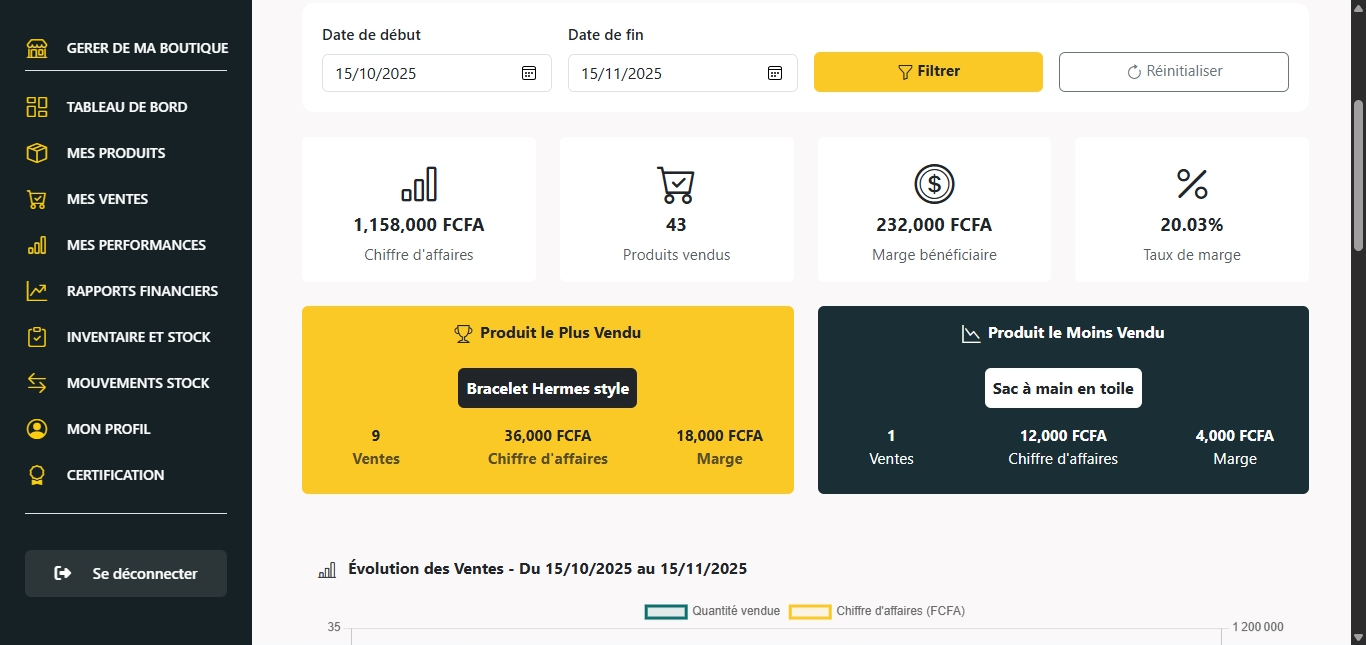This screenshot has width=1366, height=645.
Task: Toggle Quantité vendue legend series
Action: (x=712, y=611)
